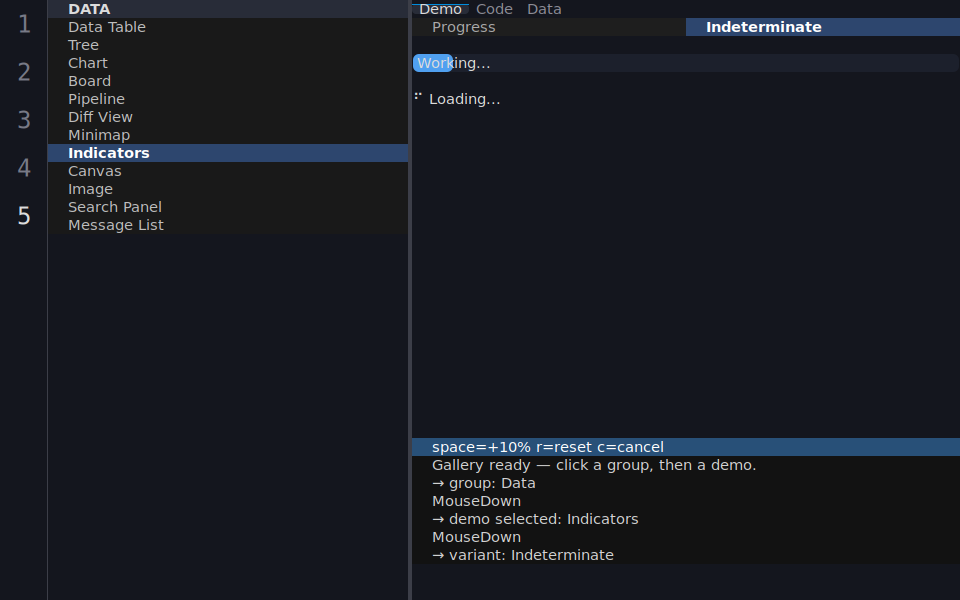Screen dimensions: 960x600
Task: Click the 'space=+10% r=reset c=cancel' hint line
Action: pyautogui.click(x=686, y=447)
